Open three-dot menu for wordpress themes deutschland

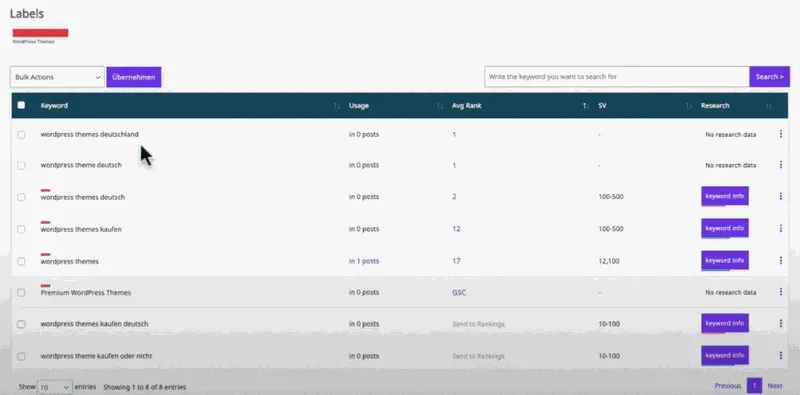pyautogui.click(x=781, y=134)
